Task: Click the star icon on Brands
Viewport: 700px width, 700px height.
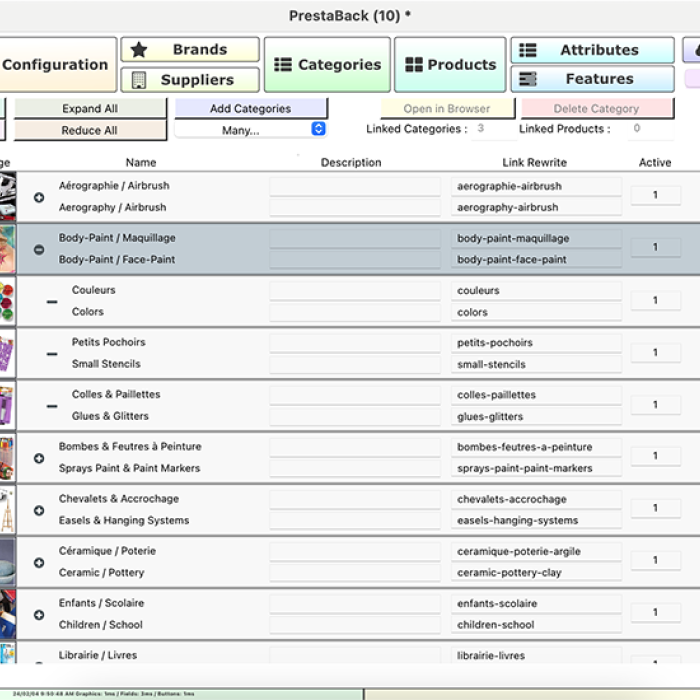Action: pyautogui.click(x=139, y=50)
